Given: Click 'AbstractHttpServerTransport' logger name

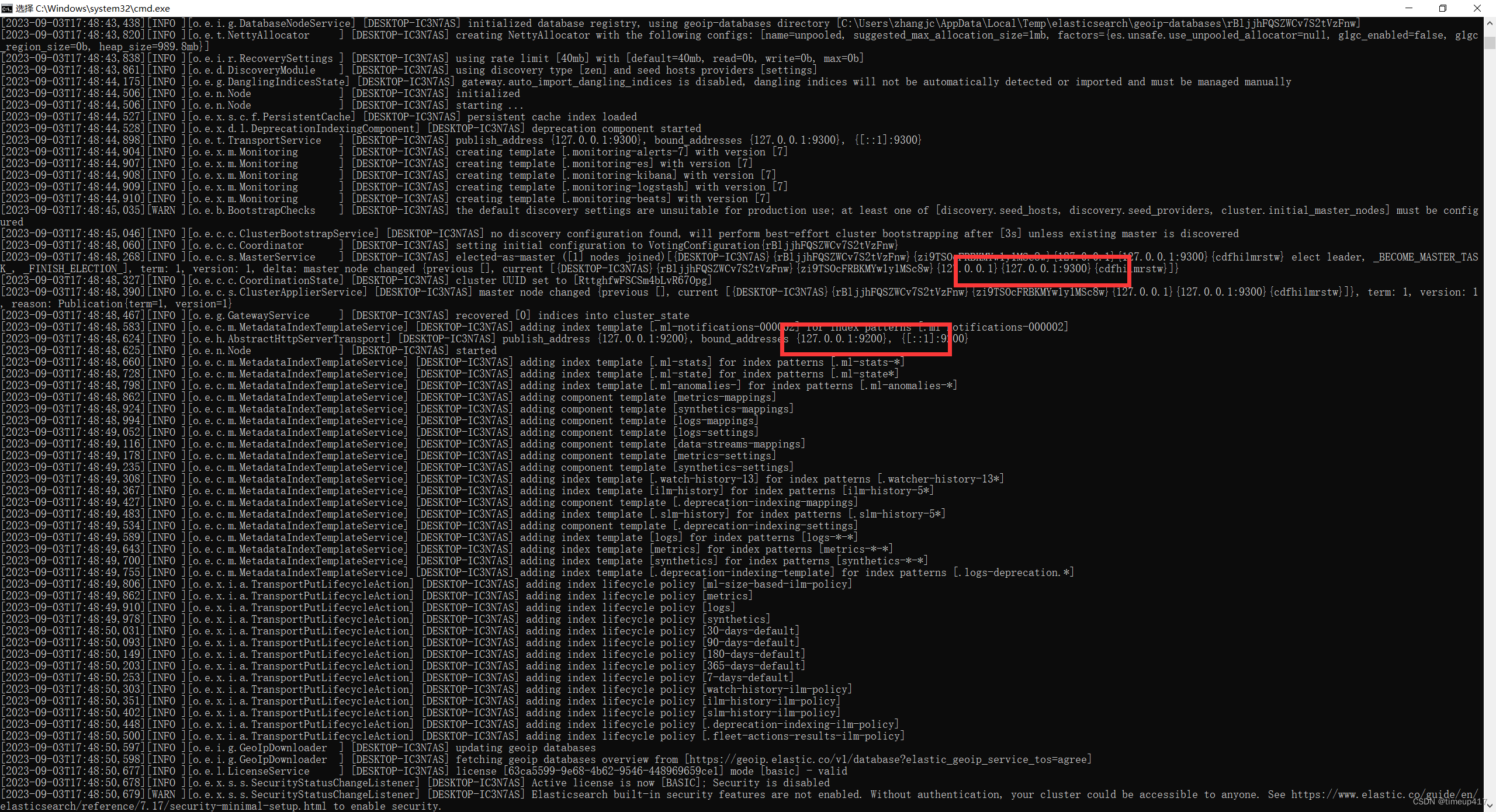Looking at the screenshot, I should [306, 339].
